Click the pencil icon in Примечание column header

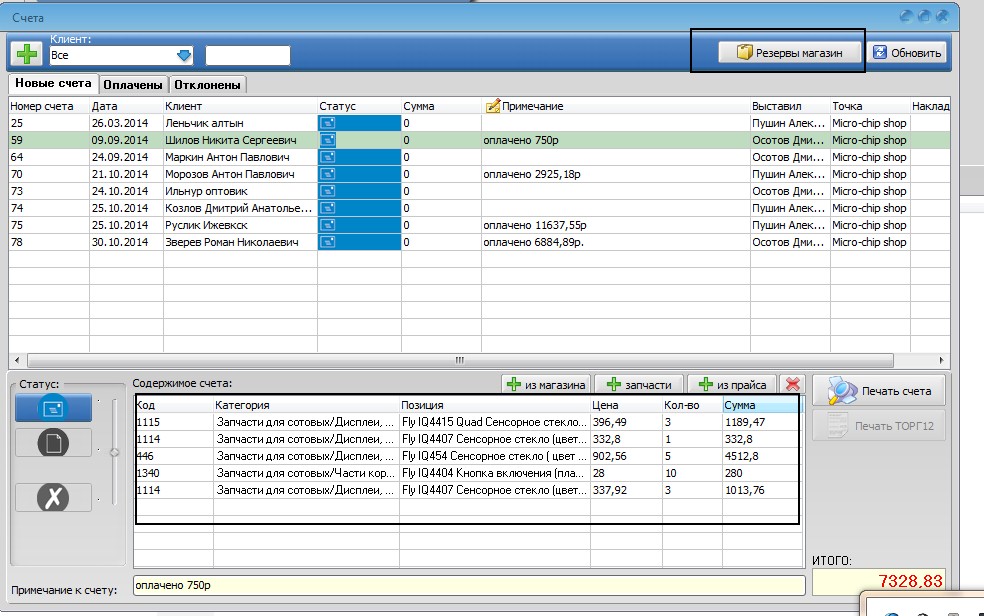492,106
